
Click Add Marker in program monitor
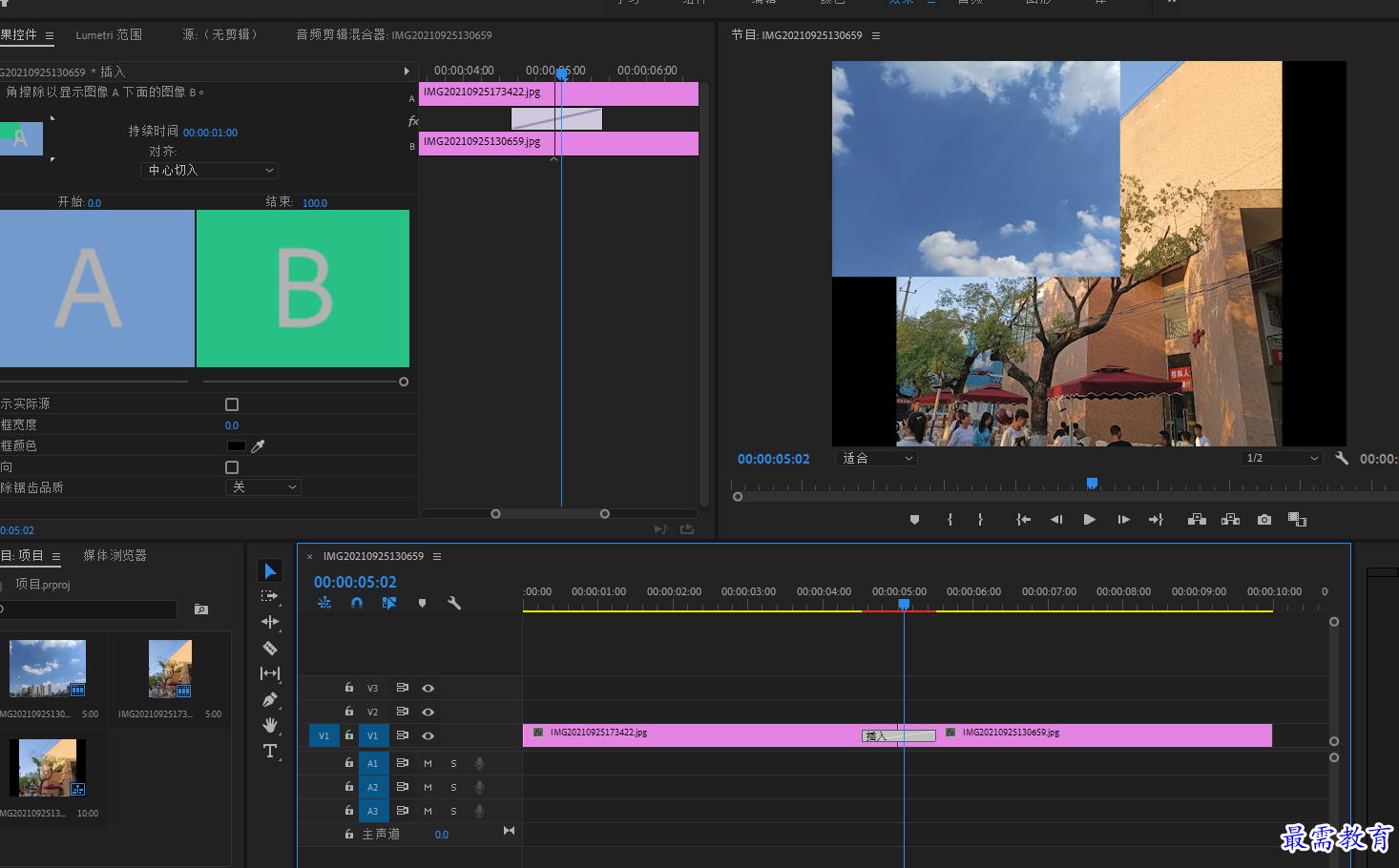point(914,520)
